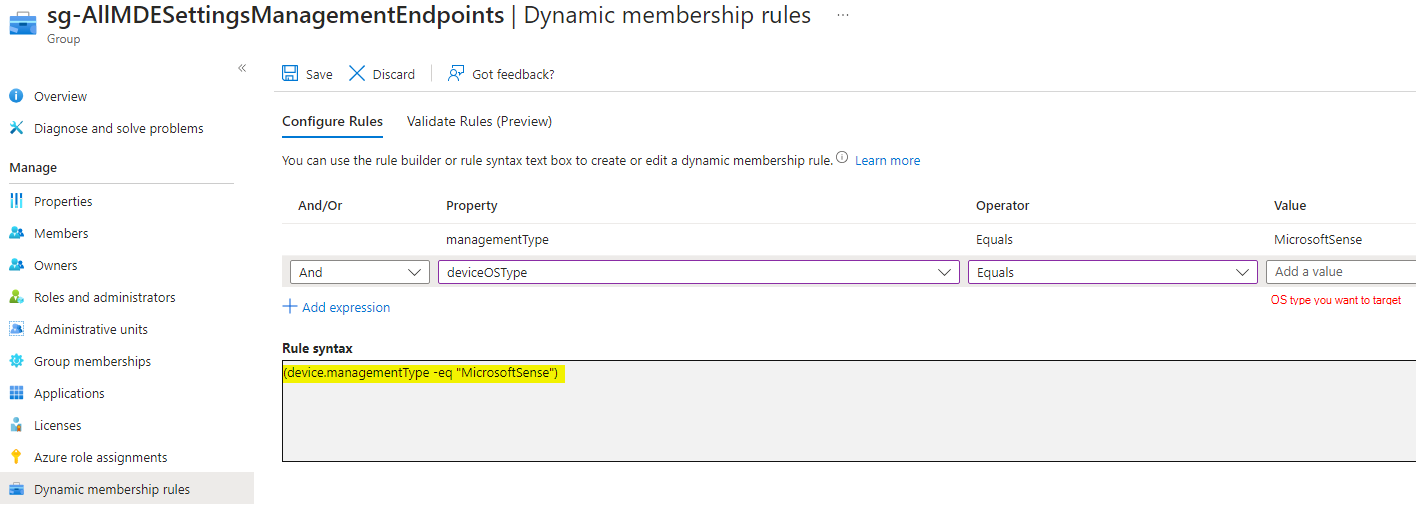1416x513 pixels.
Task: Switch to Validate Rules (Preview) tab
Action: 479,121
